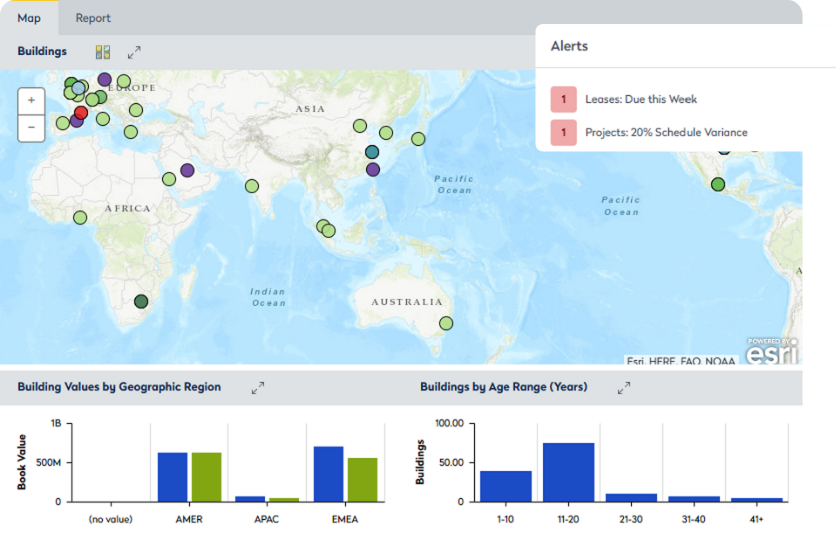This screenshot has height=545, width=836.
Task: Click the building marker in Australia
Action: pos(446,323)
